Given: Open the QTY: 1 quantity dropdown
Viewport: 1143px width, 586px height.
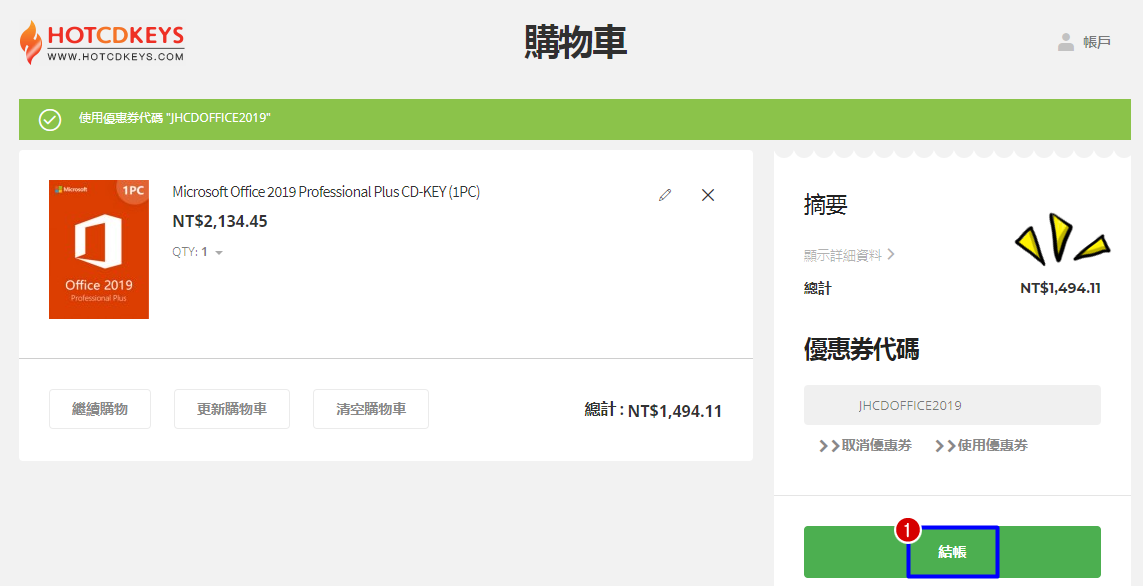Looking at the screenshot, I should click(198, 251).
